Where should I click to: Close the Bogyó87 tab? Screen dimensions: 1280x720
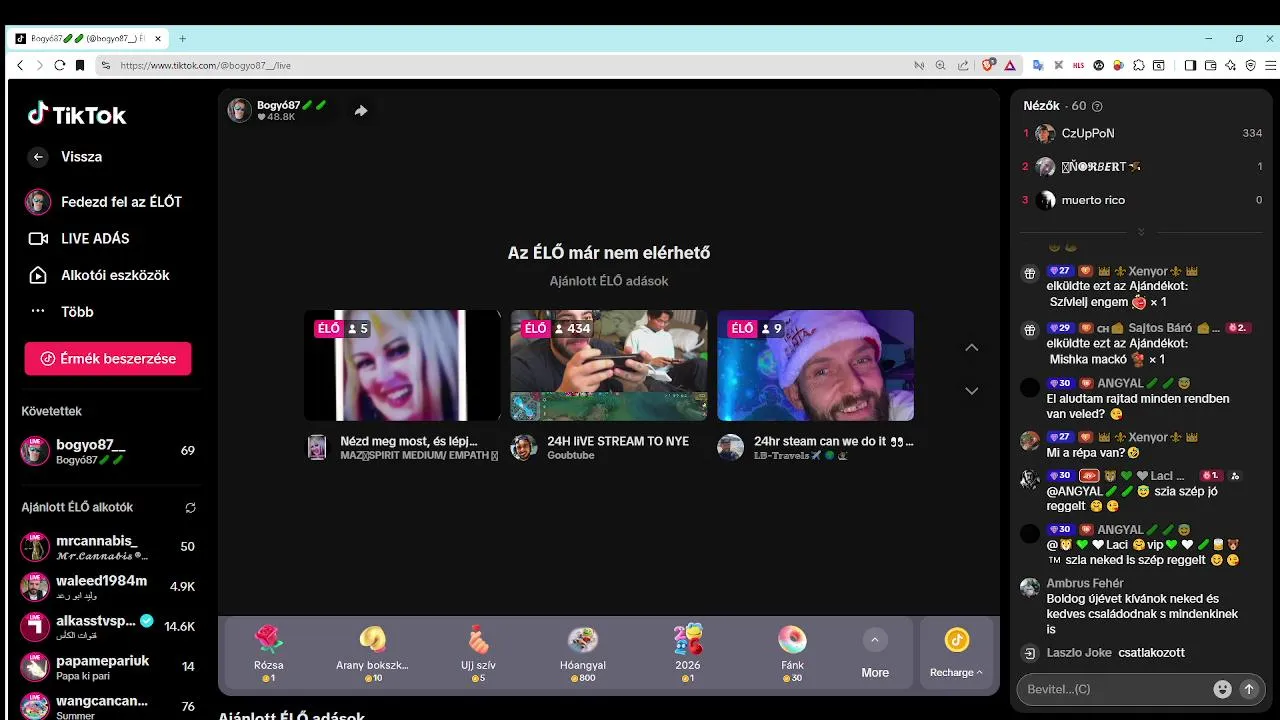pos(158,39)
